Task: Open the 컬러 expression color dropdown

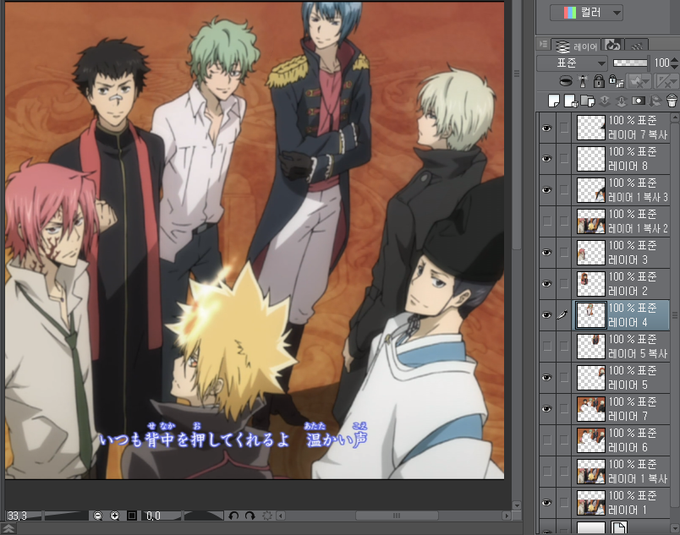Action: (x=586, y=13)
